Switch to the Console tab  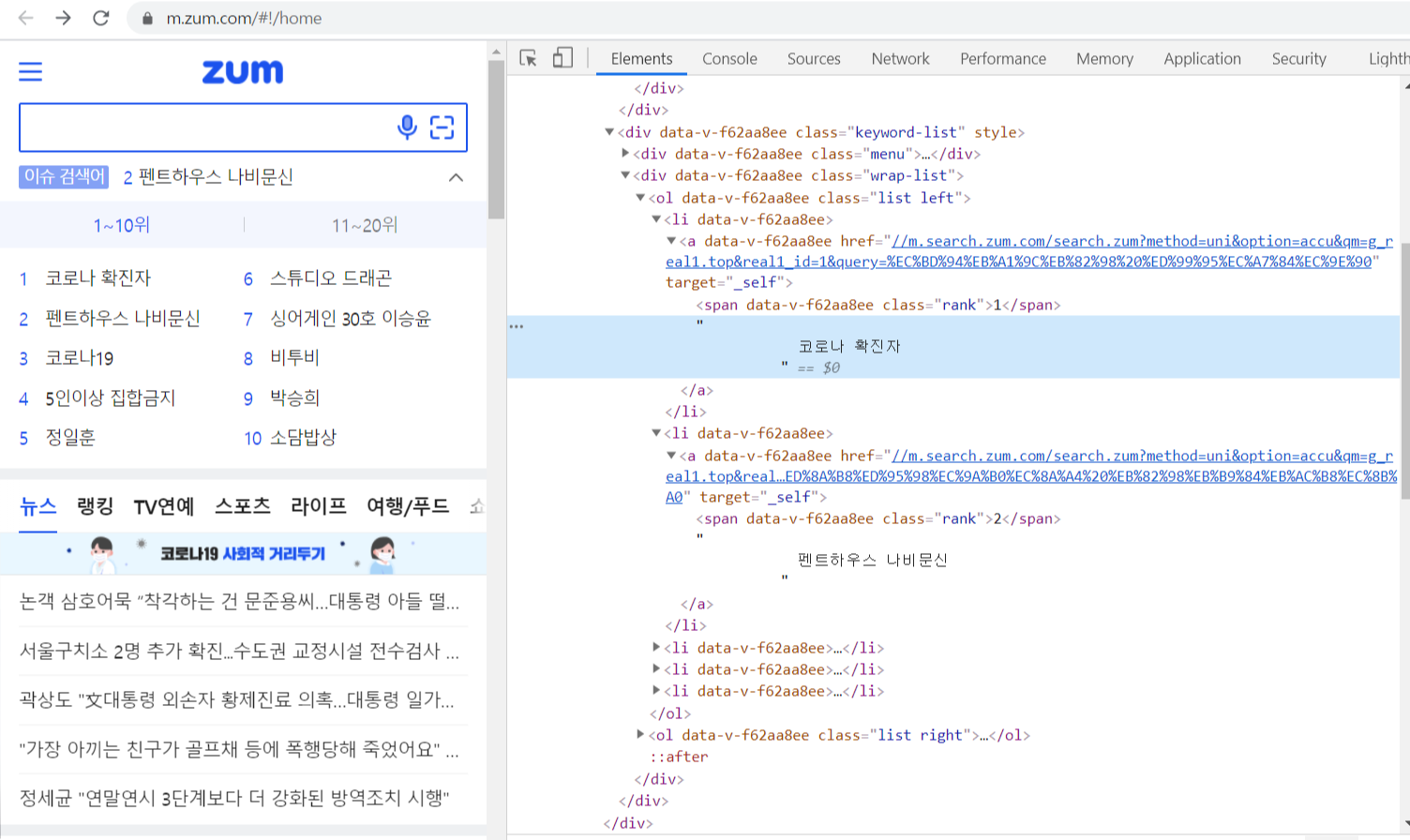729,58
